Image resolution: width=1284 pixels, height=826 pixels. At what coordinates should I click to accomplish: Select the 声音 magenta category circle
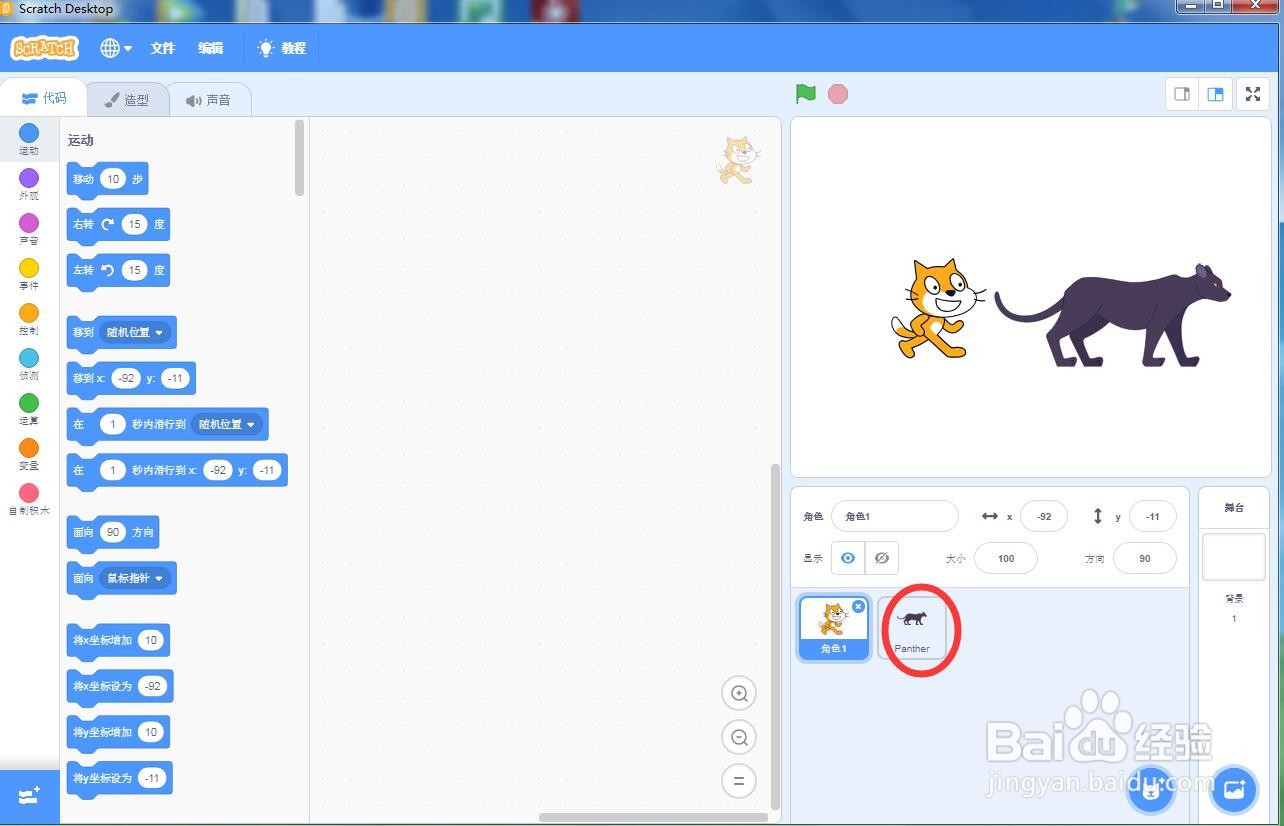click(29, 223)
